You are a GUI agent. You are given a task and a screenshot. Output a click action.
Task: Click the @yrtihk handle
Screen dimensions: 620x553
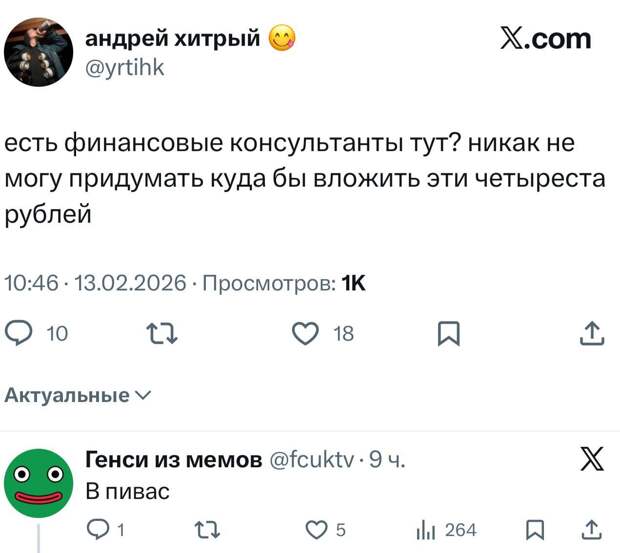click(124, 68)
